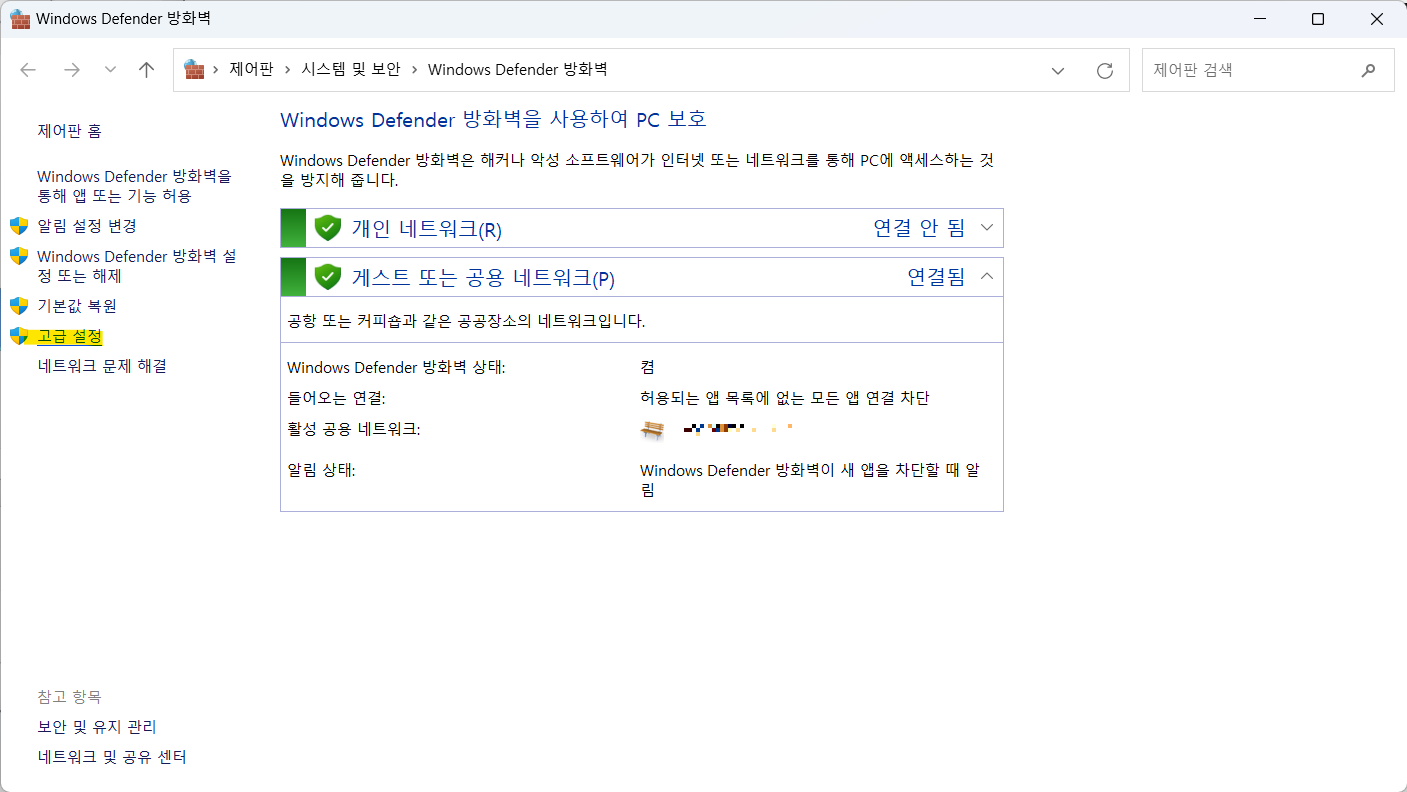Select 제어판 in the breadcrumb path

pyautogui.click(x=251, y=70)
